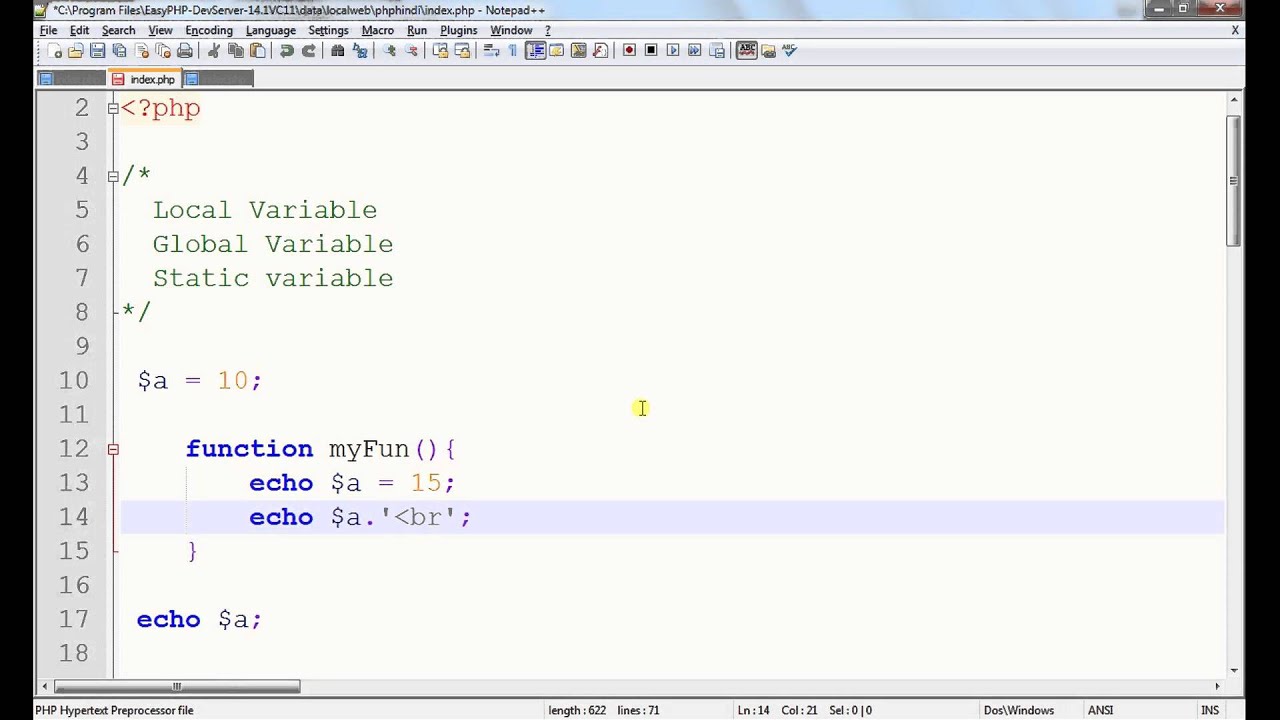Viewport: 1280px width, 720px height.
Task: Open the Macro menu
Action: 377,30
